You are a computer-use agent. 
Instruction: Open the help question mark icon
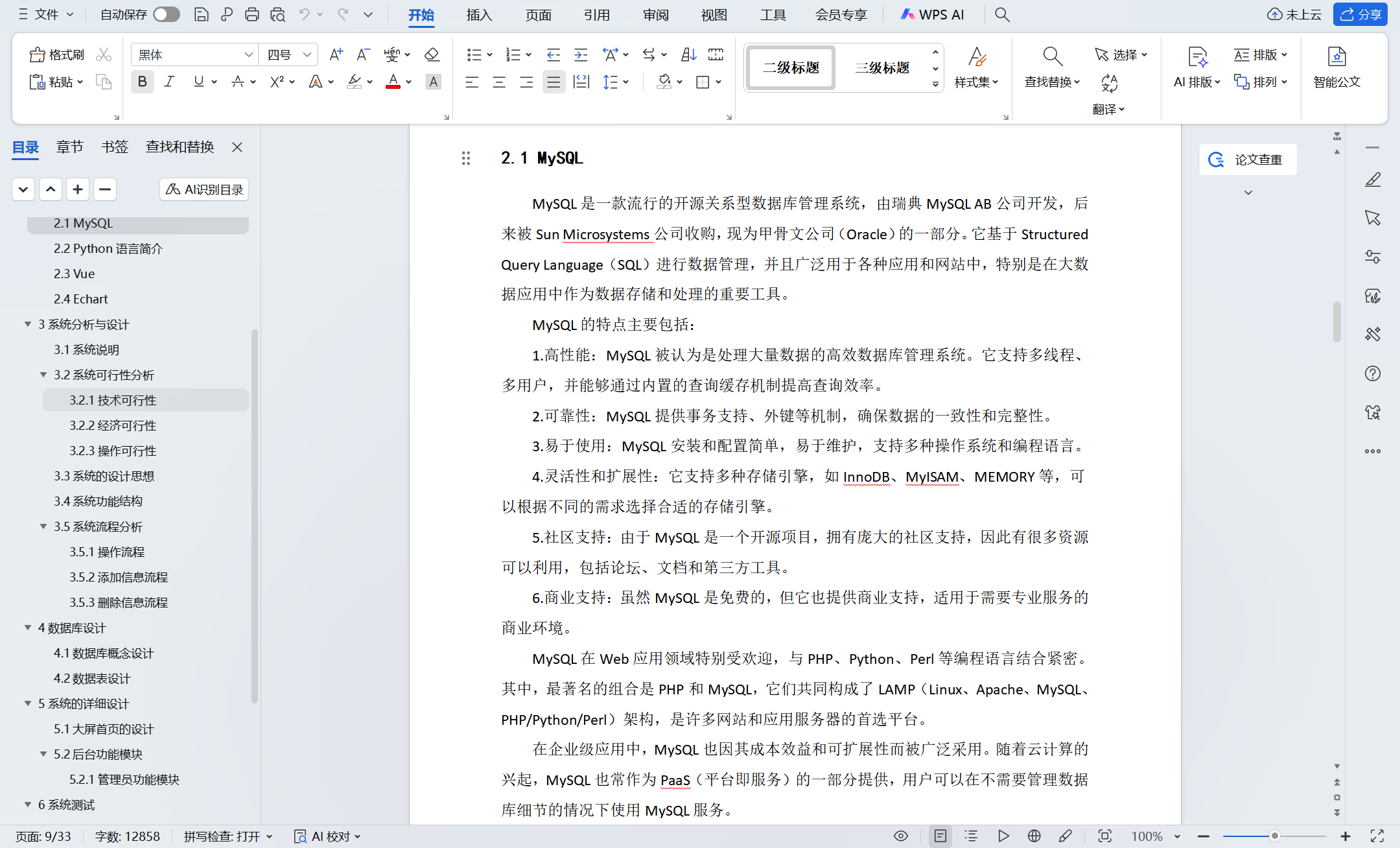pyautogui.click(x=1372, y=373)
